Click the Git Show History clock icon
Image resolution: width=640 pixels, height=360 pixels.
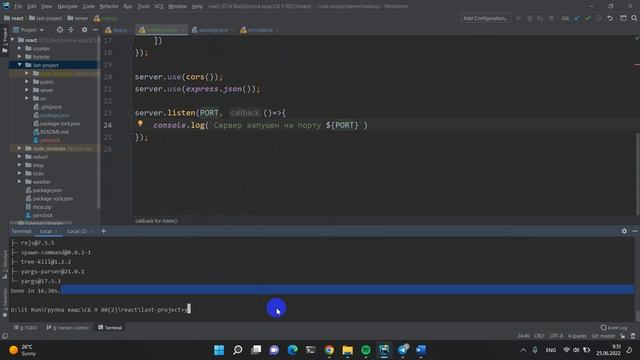599,18
